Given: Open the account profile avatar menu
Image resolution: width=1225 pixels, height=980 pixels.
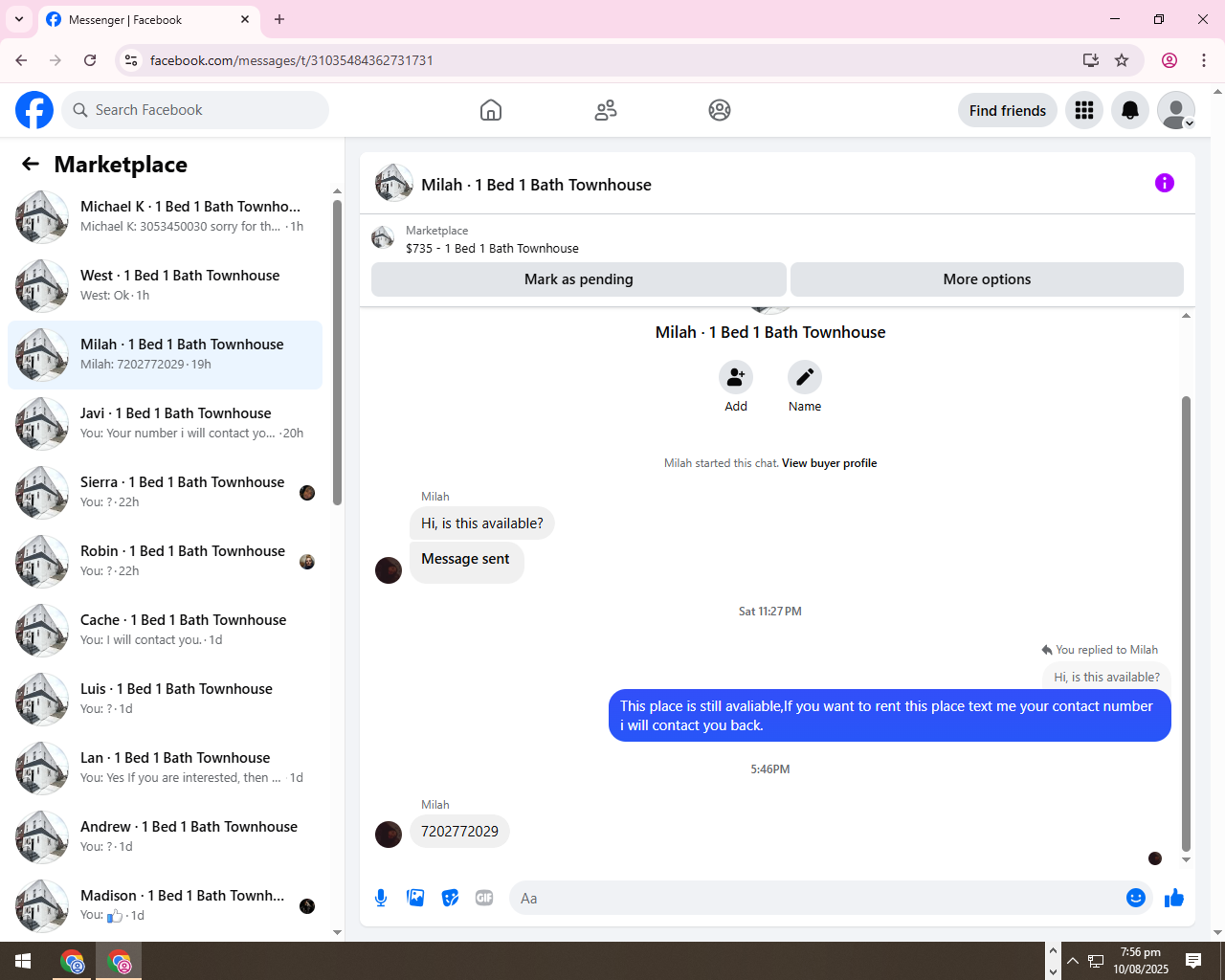Looking at the screenshot, I should [1176, 110].
